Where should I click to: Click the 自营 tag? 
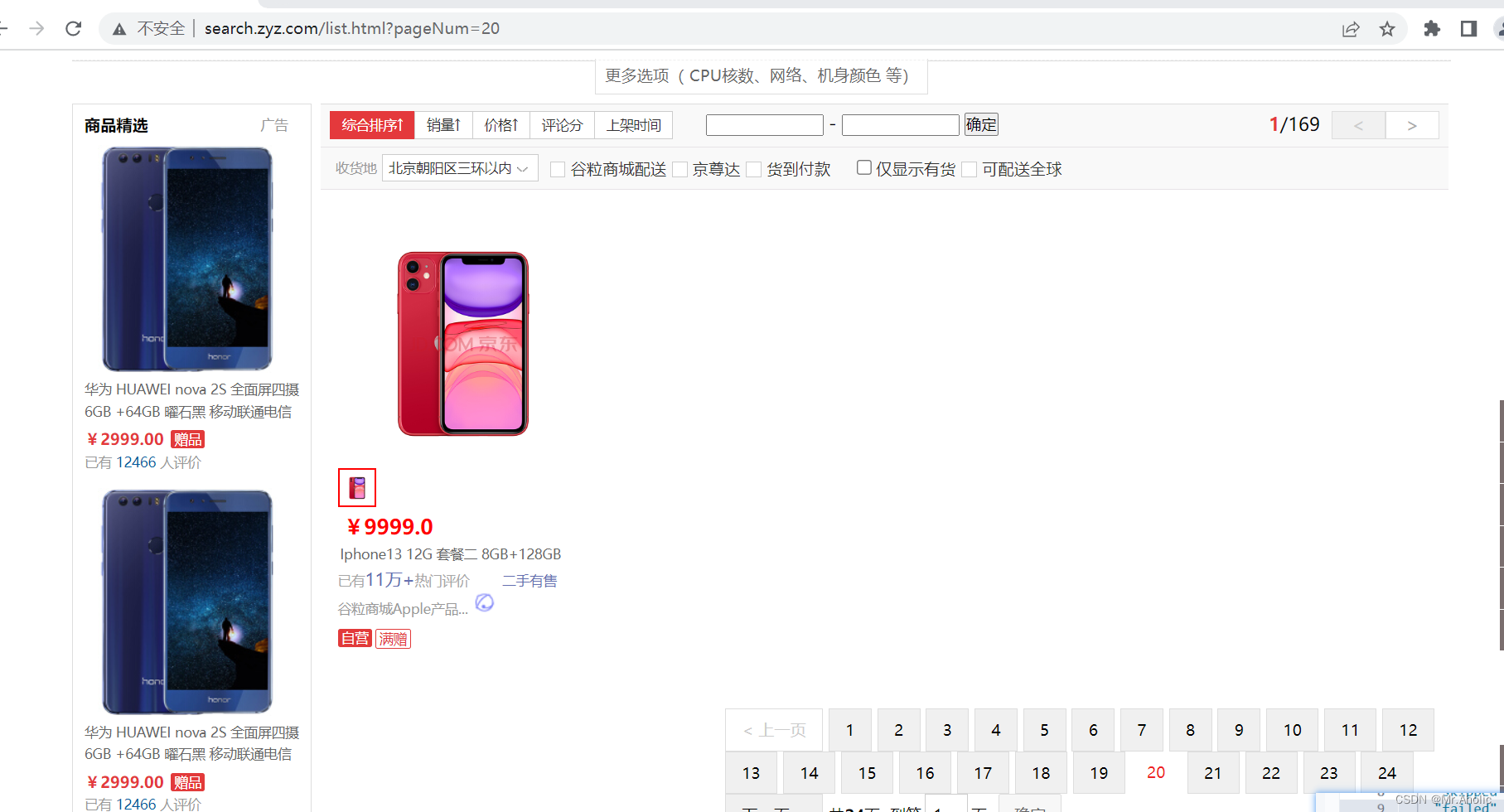coord(355,638)
